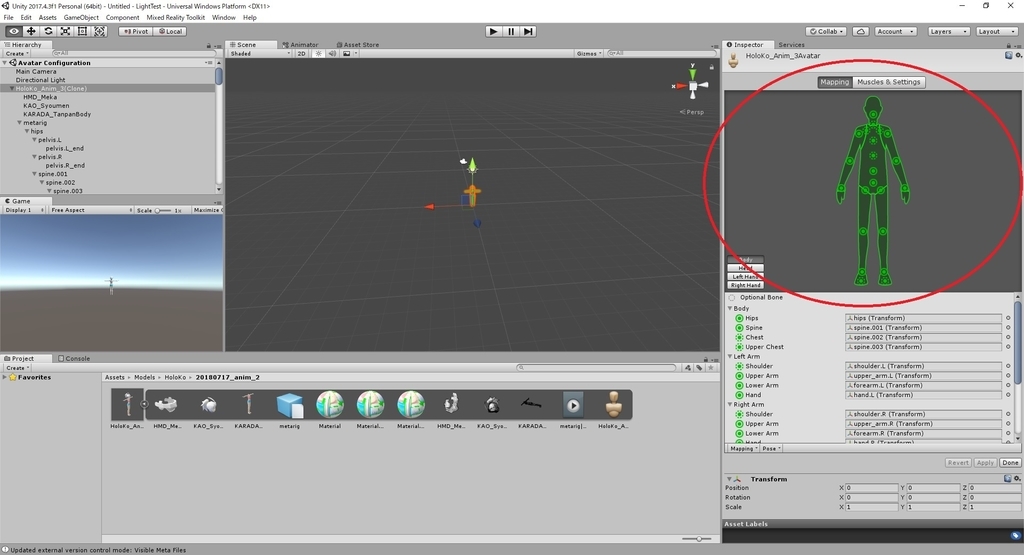1024x555 pixels.
Task: Adjust the project icon size slider
Action: point(697,539)
